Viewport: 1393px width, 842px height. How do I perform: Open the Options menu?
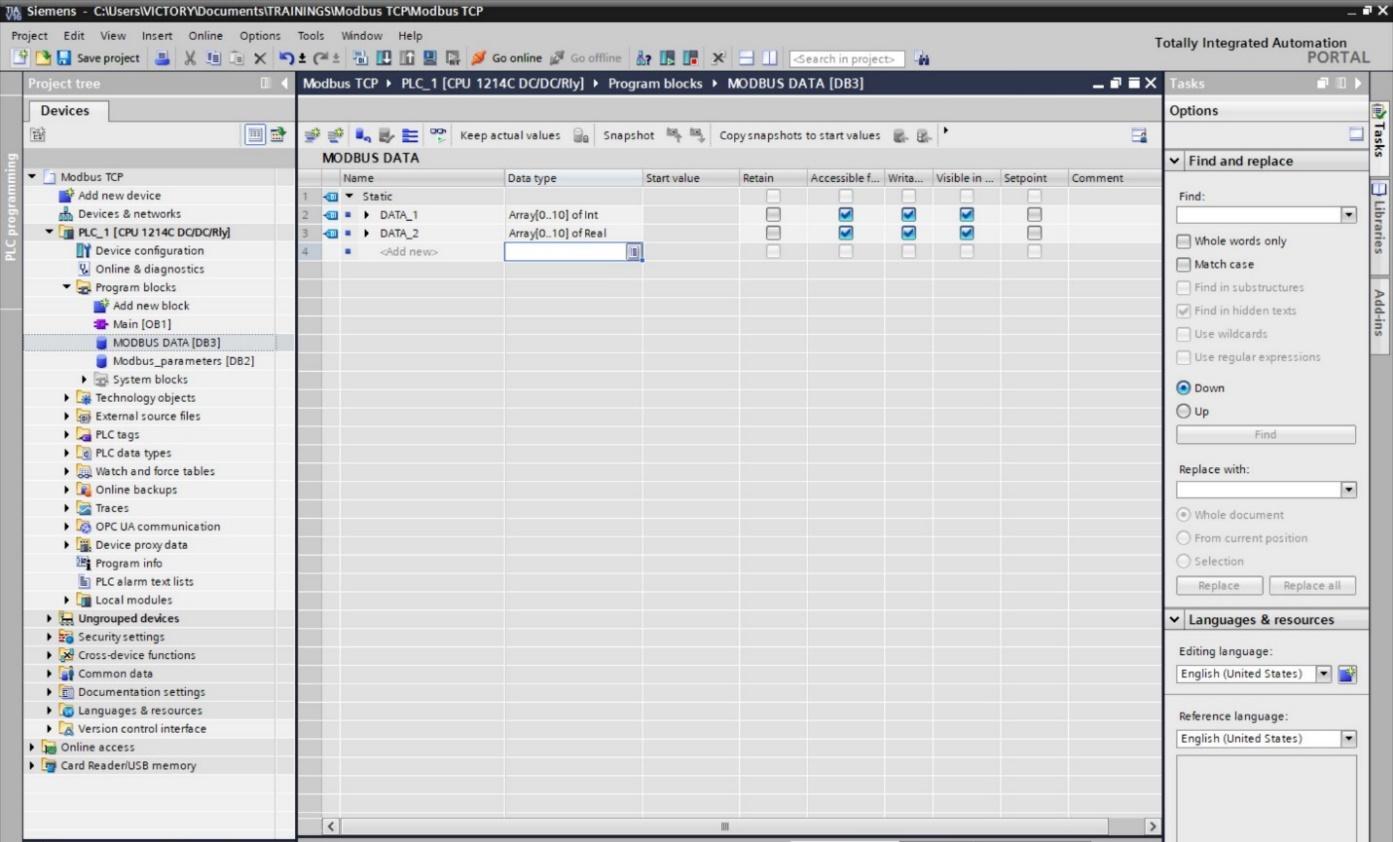(260, 36)
